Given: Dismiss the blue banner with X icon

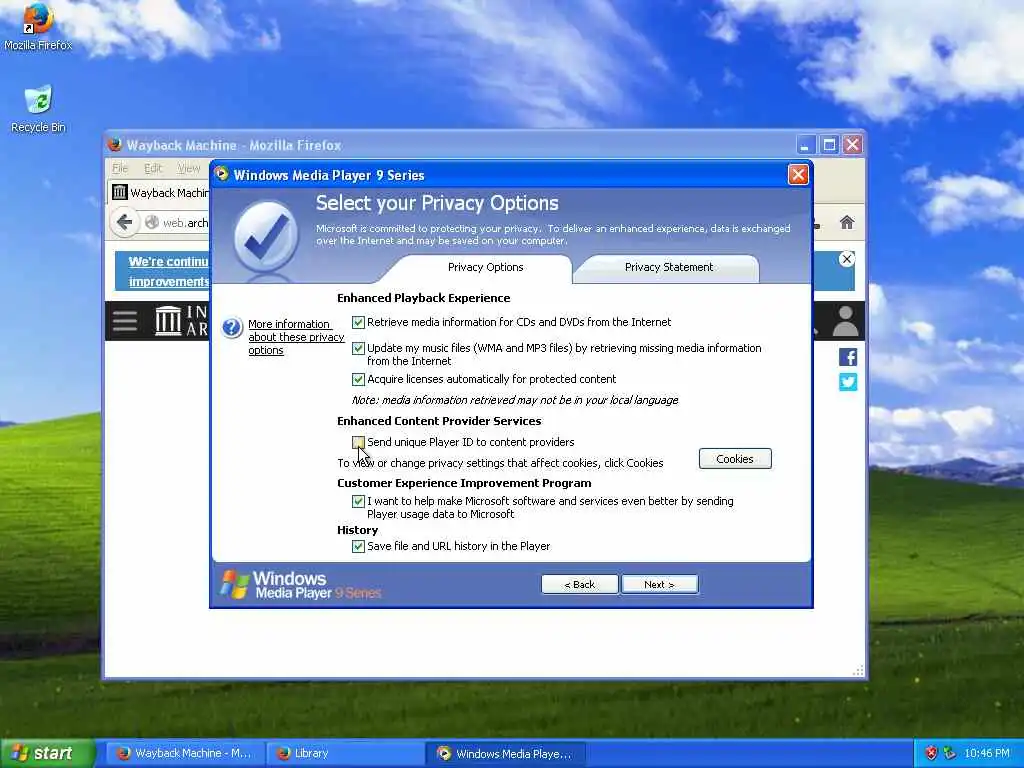Looking at the screenshot, I should click(846, 259).
